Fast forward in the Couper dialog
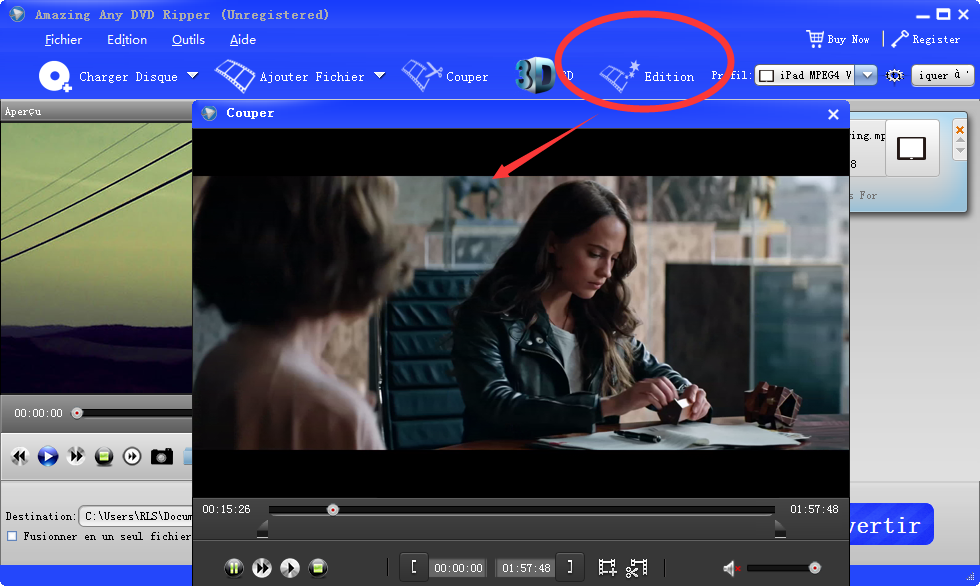 pyautogui.click(x=262, y=568)
